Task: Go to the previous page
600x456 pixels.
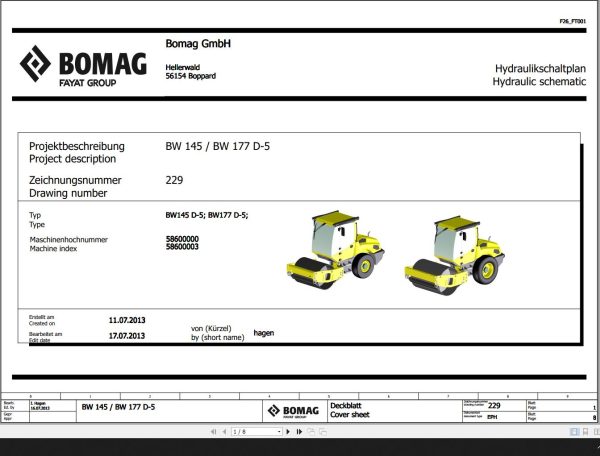Action: [x=224, y=432]
